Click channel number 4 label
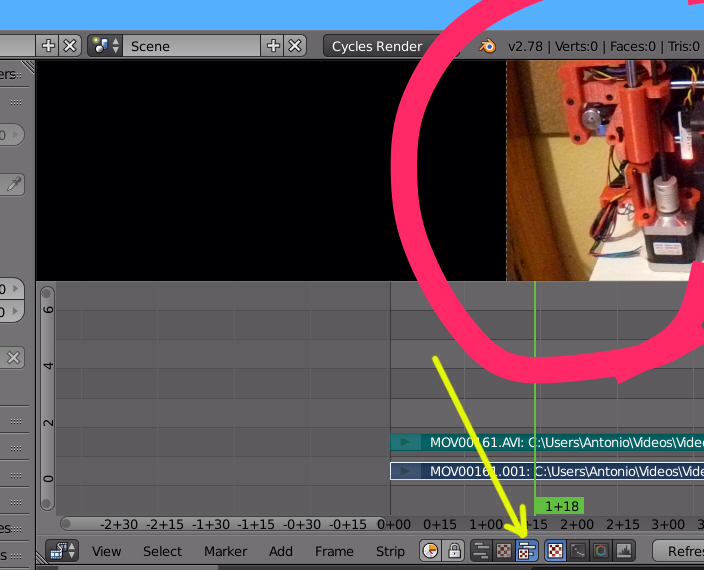Viewport: 704px width, 570px height. pos(48,366)
